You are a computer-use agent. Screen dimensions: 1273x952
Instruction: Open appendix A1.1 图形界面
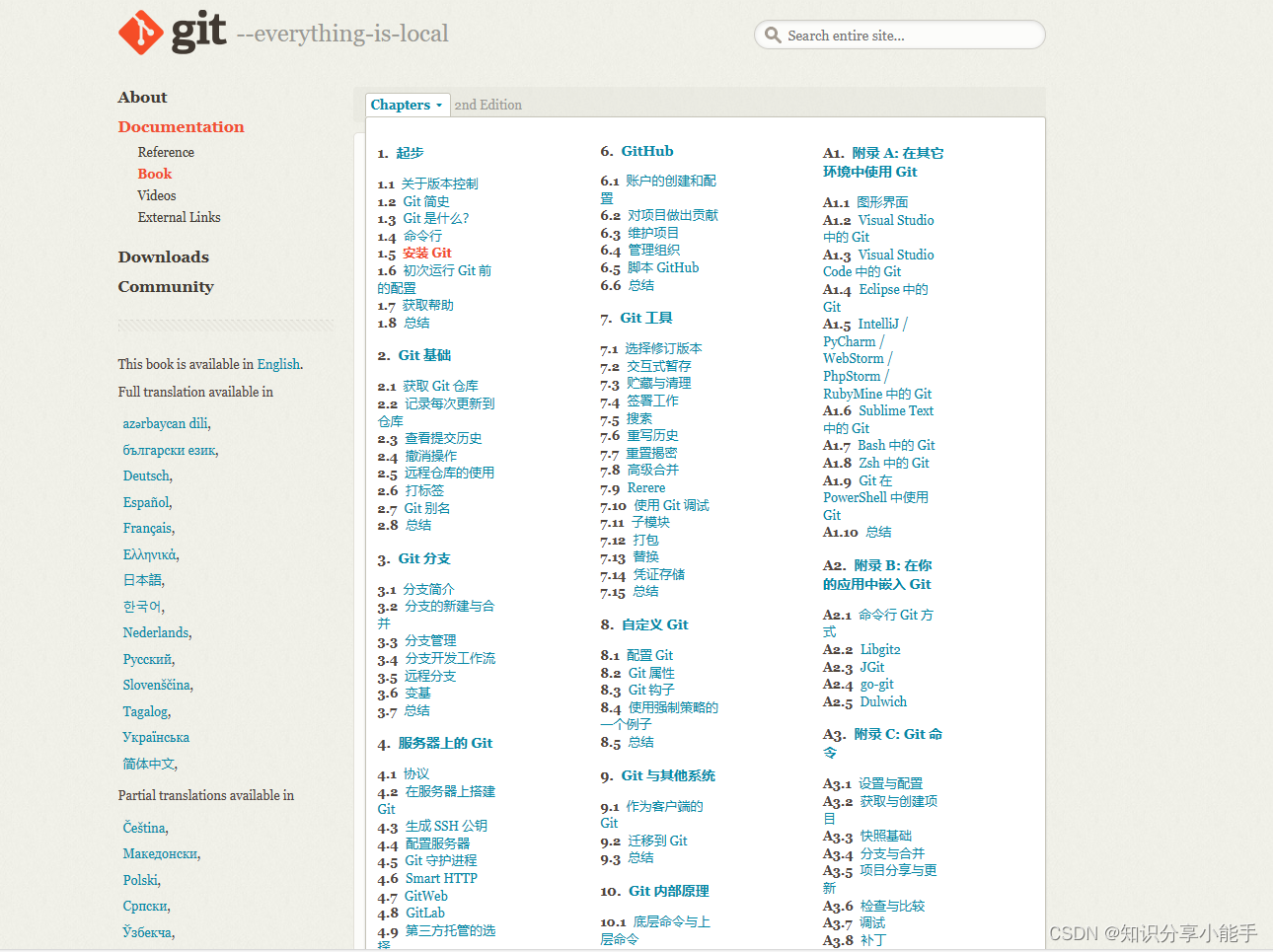[882, 202]
